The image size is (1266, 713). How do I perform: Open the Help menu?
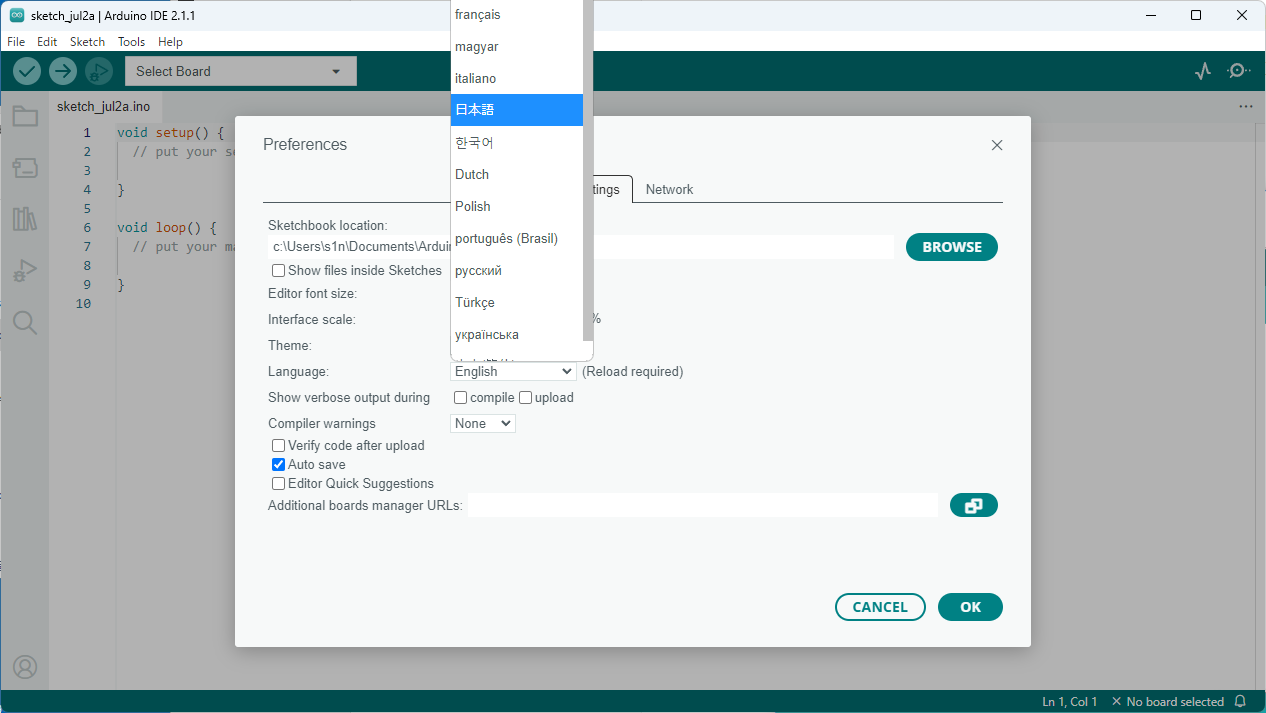[x=170, y=42]
